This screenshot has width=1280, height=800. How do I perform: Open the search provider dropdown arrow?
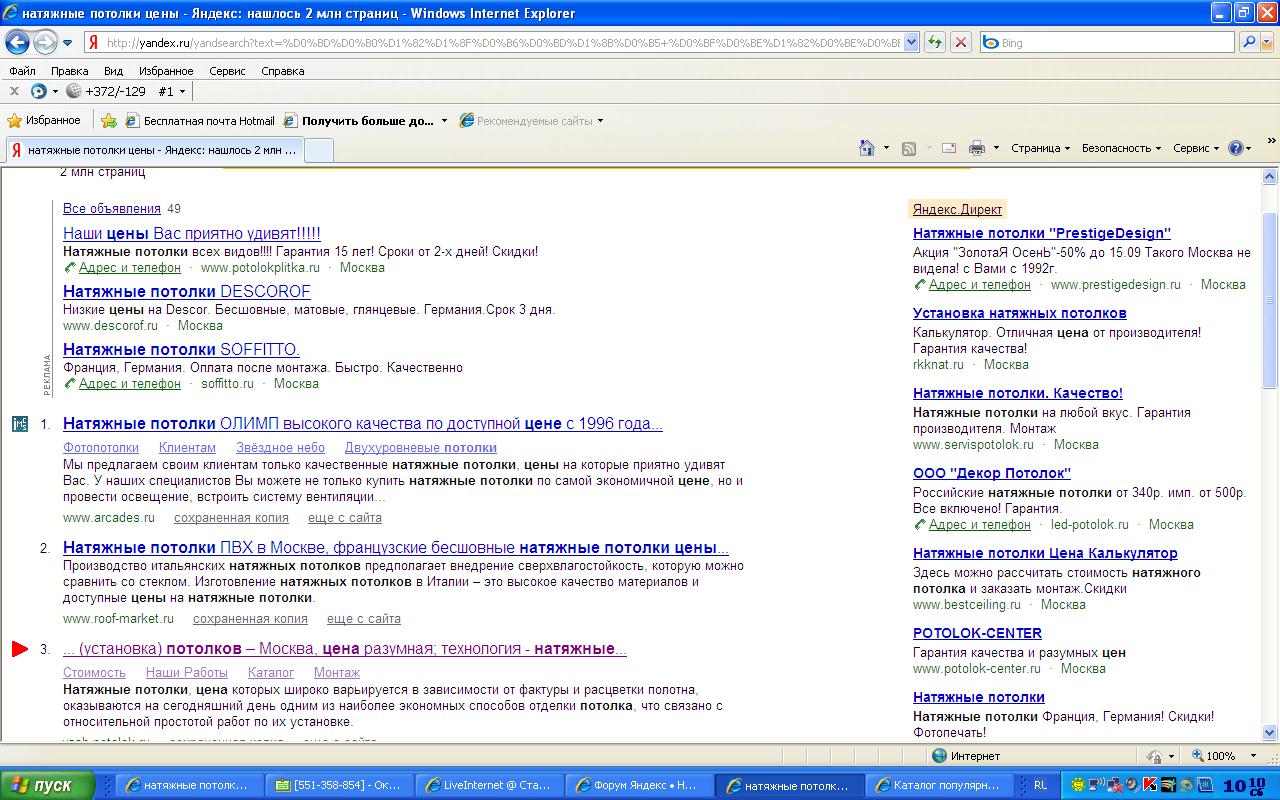(x=1267, y=43)
